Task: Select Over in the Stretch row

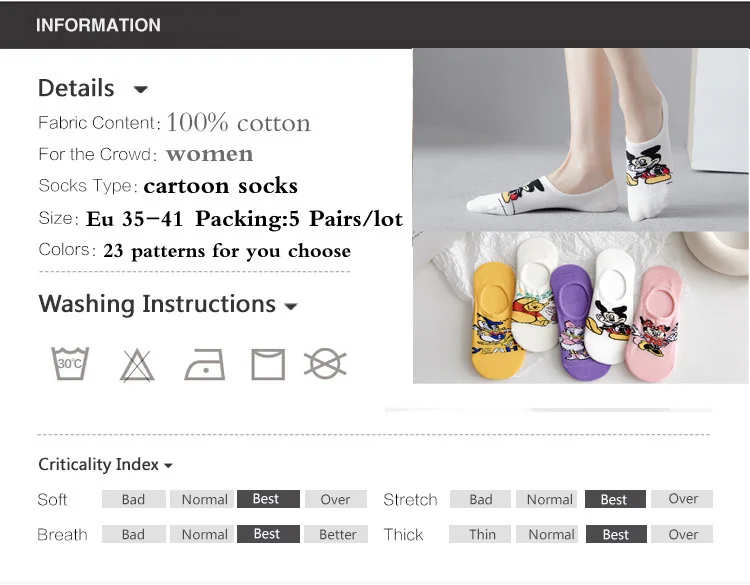Action: coord(682,499)
